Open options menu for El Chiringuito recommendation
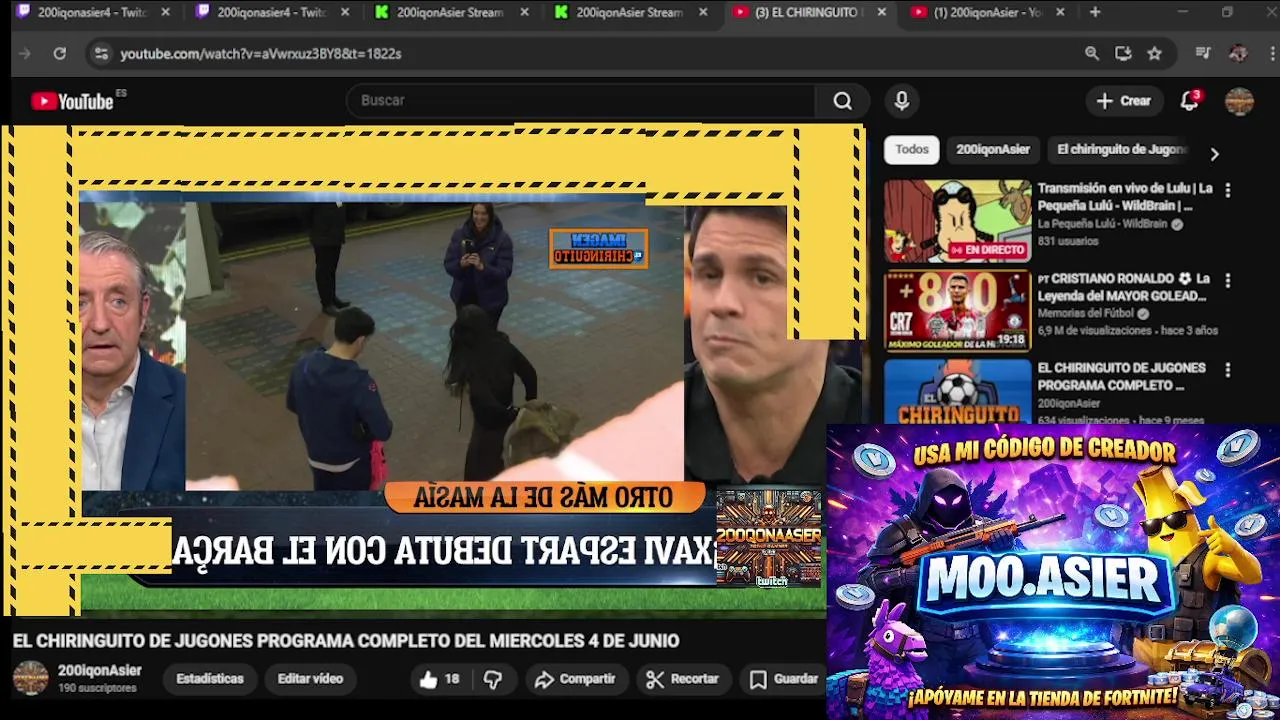The height and width of the screenshot is (720, 1280). pyautogui.click(x=1228, y=370)
